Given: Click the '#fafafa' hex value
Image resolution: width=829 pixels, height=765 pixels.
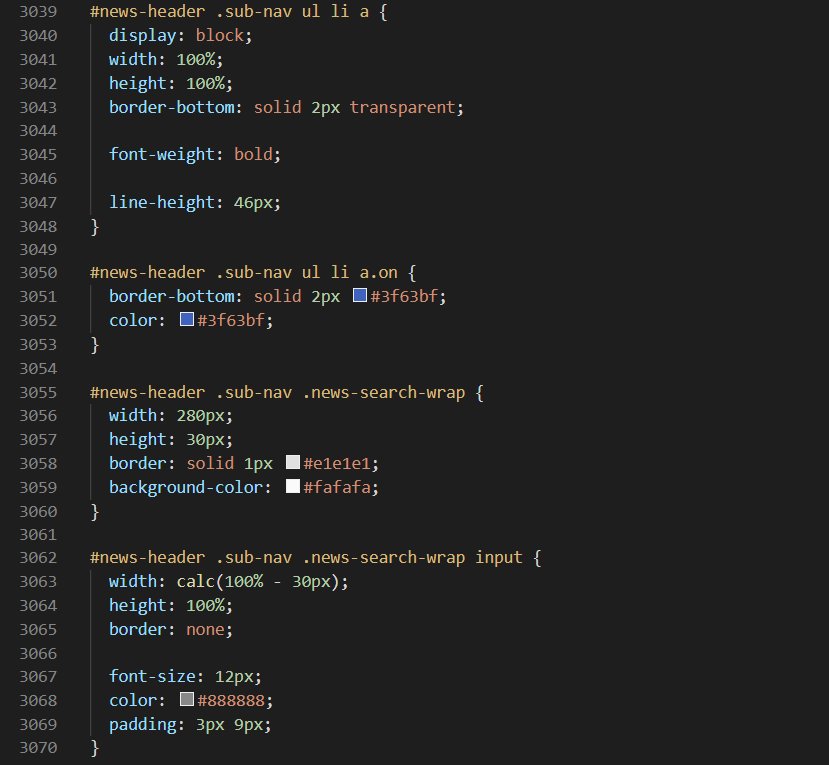Looking at the screenshot, I should click(x=337, y=487).
